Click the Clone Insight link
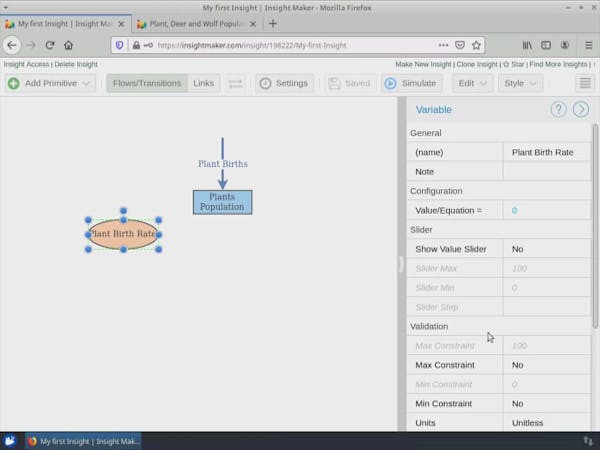The image size is (600, 450). [477, 64]
